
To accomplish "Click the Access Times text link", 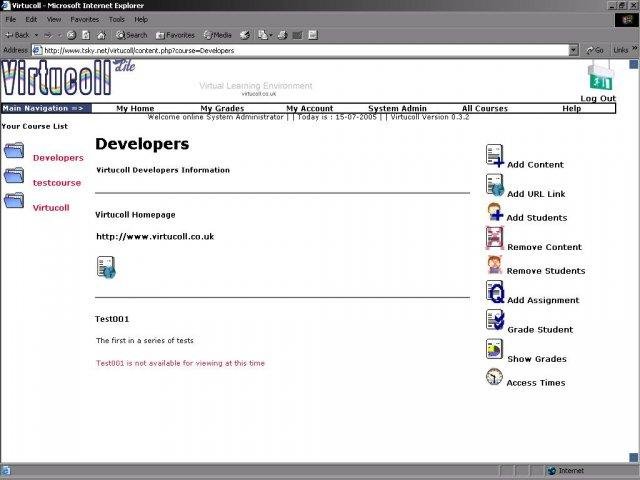I will [x=536, y=383].
